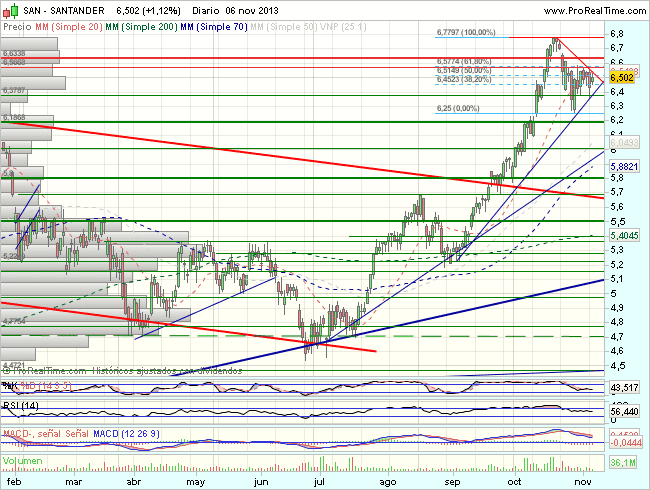650x490 pixels.
Task: Click the may month on time axis
Action: tap(195, 482)
